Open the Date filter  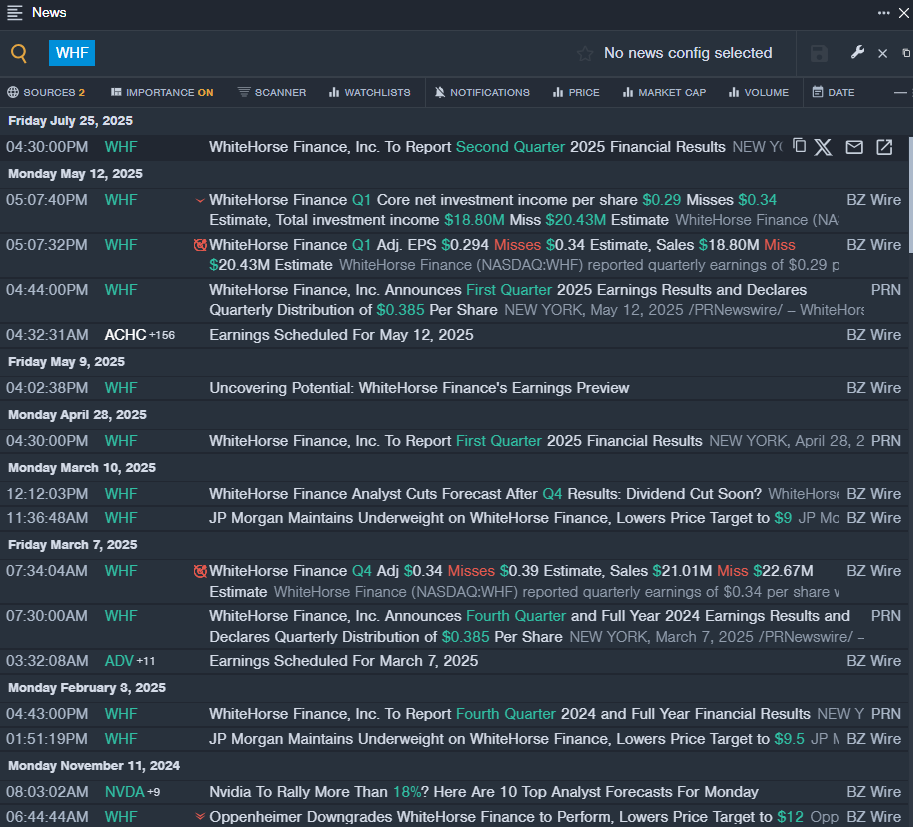coord(833,92)
